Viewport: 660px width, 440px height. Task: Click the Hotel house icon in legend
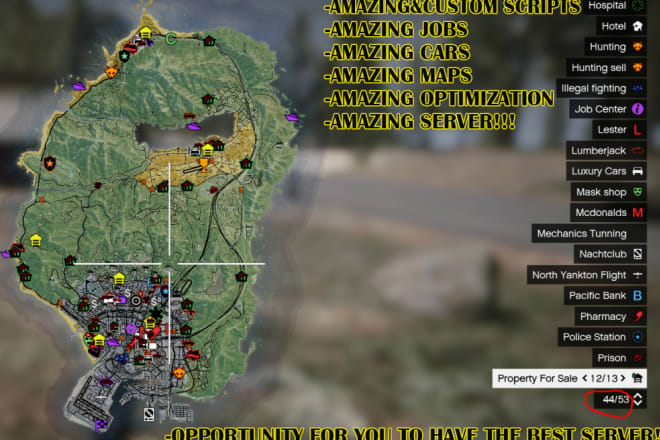point(638,26)
